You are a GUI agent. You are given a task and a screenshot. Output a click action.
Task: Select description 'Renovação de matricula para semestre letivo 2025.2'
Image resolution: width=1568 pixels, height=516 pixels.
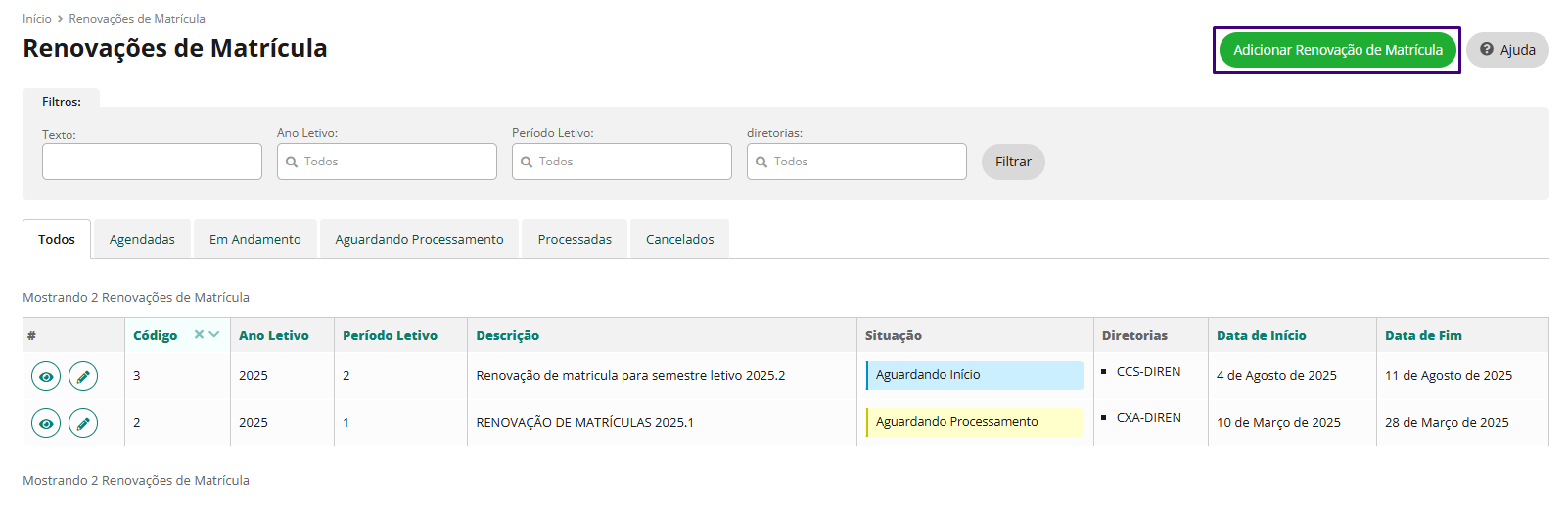pos(630,376)
